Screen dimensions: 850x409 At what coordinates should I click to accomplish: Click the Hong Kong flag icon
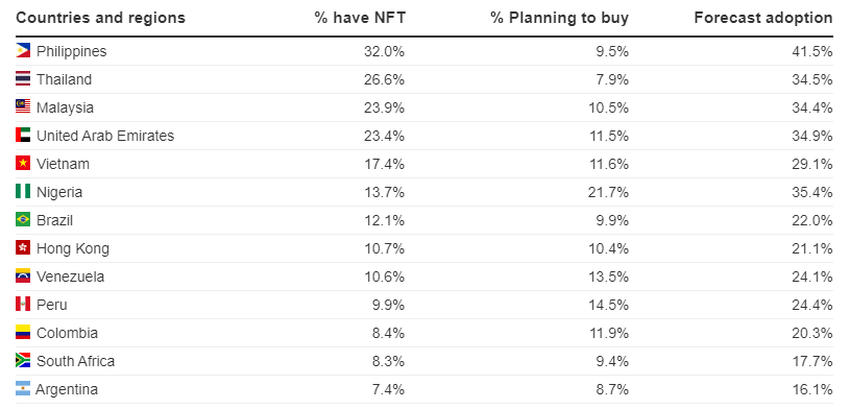[x=23, y=248]
